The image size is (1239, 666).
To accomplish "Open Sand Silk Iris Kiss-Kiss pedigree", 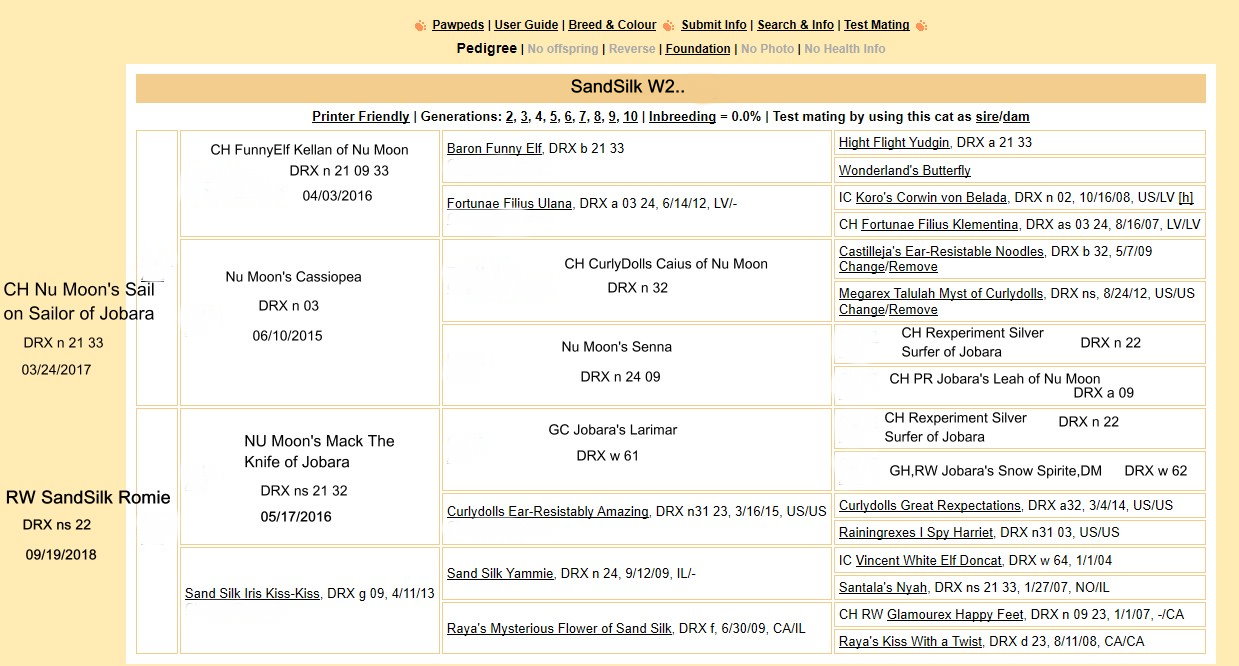I will 252,593.
